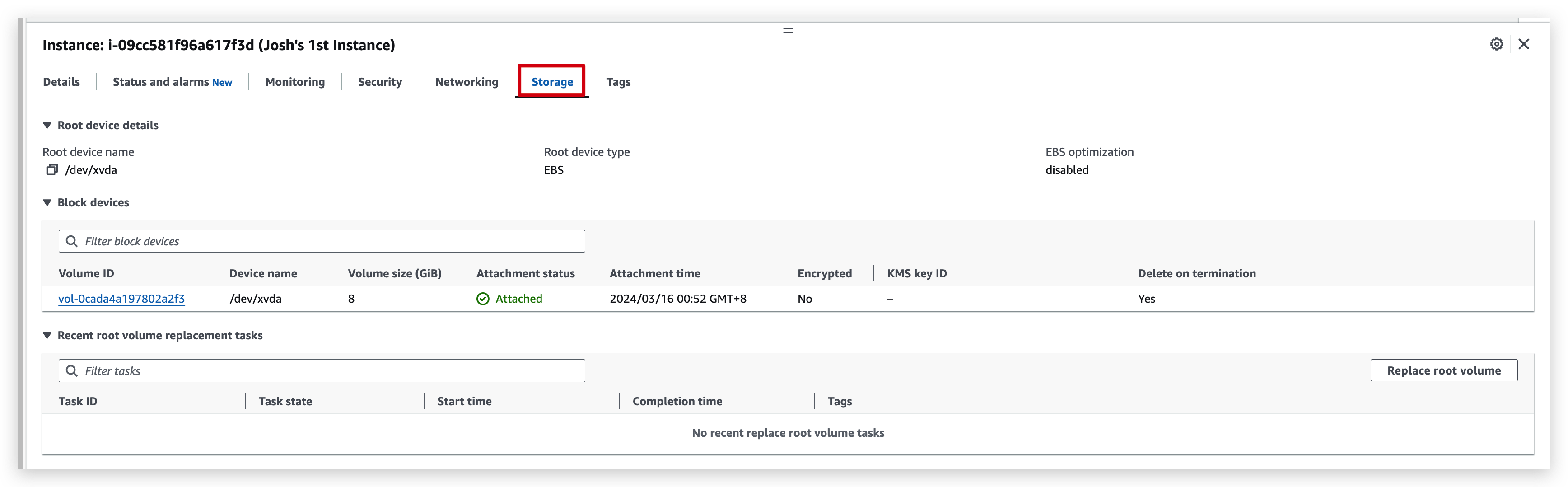This screenshot has height=487, width=1568.
Task: Close the instance details panel
Action: [1524, 44]
